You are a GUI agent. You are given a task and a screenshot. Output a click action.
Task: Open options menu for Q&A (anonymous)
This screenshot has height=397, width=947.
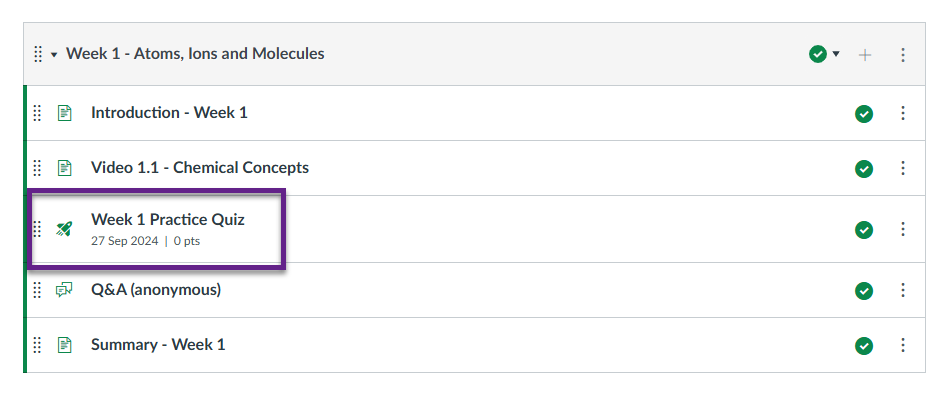[903, 290]
